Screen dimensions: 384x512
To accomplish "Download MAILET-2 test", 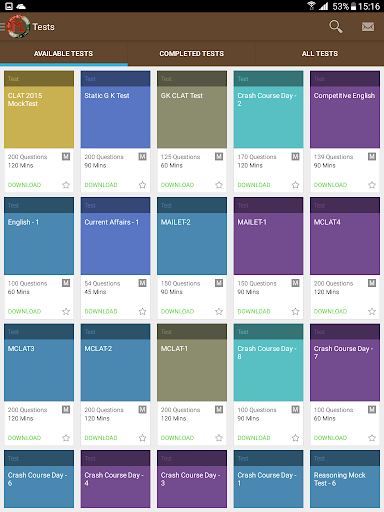I will (177, 311).
